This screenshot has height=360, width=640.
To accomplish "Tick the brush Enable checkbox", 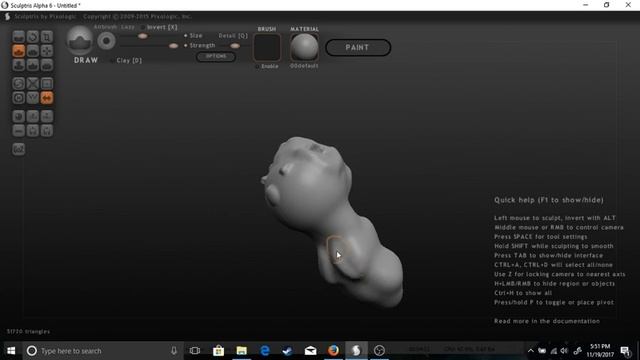I will [x=257, y=66].
